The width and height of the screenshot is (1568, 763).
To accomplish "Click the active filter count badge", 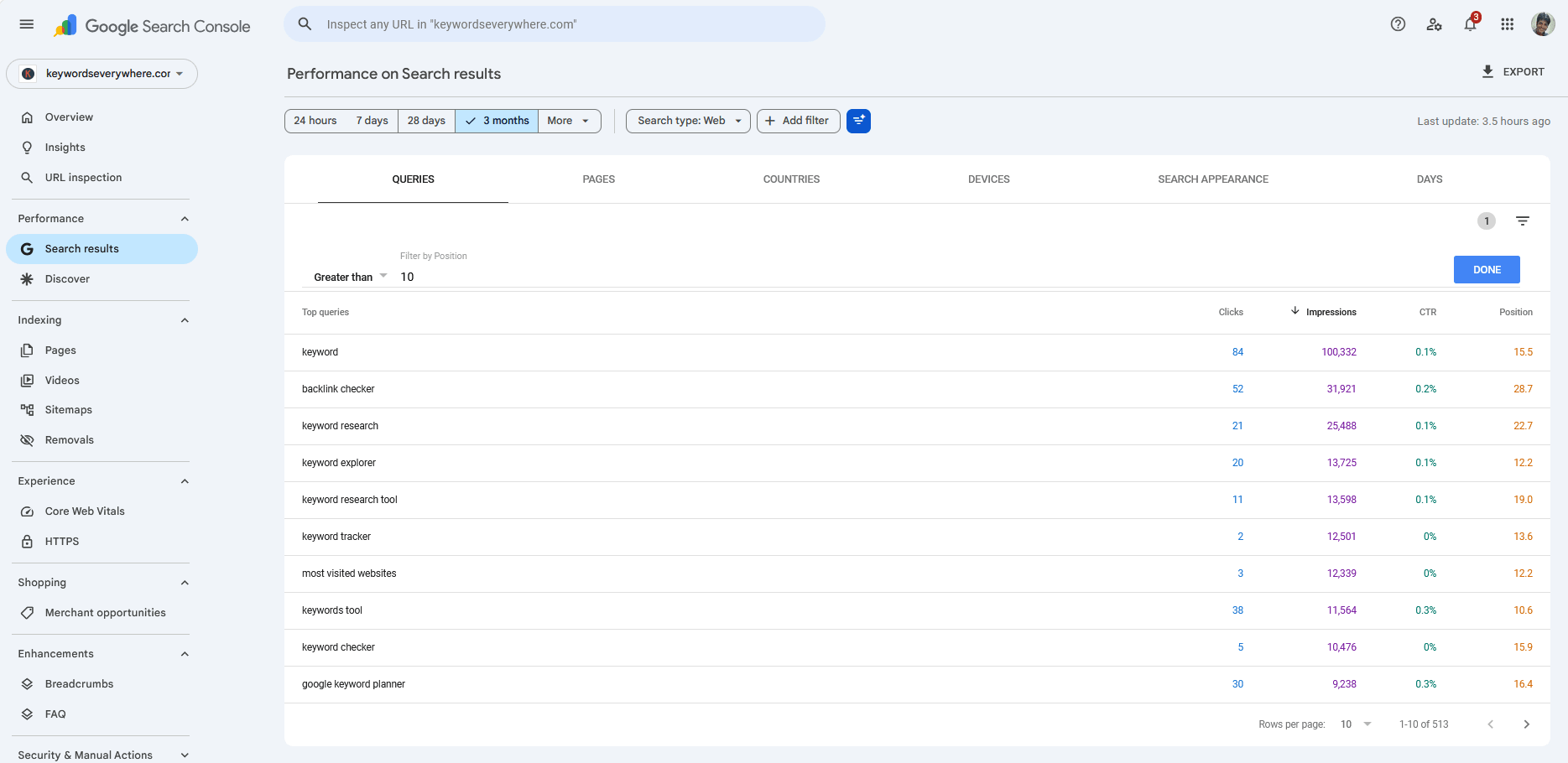I will [1487, 221].
